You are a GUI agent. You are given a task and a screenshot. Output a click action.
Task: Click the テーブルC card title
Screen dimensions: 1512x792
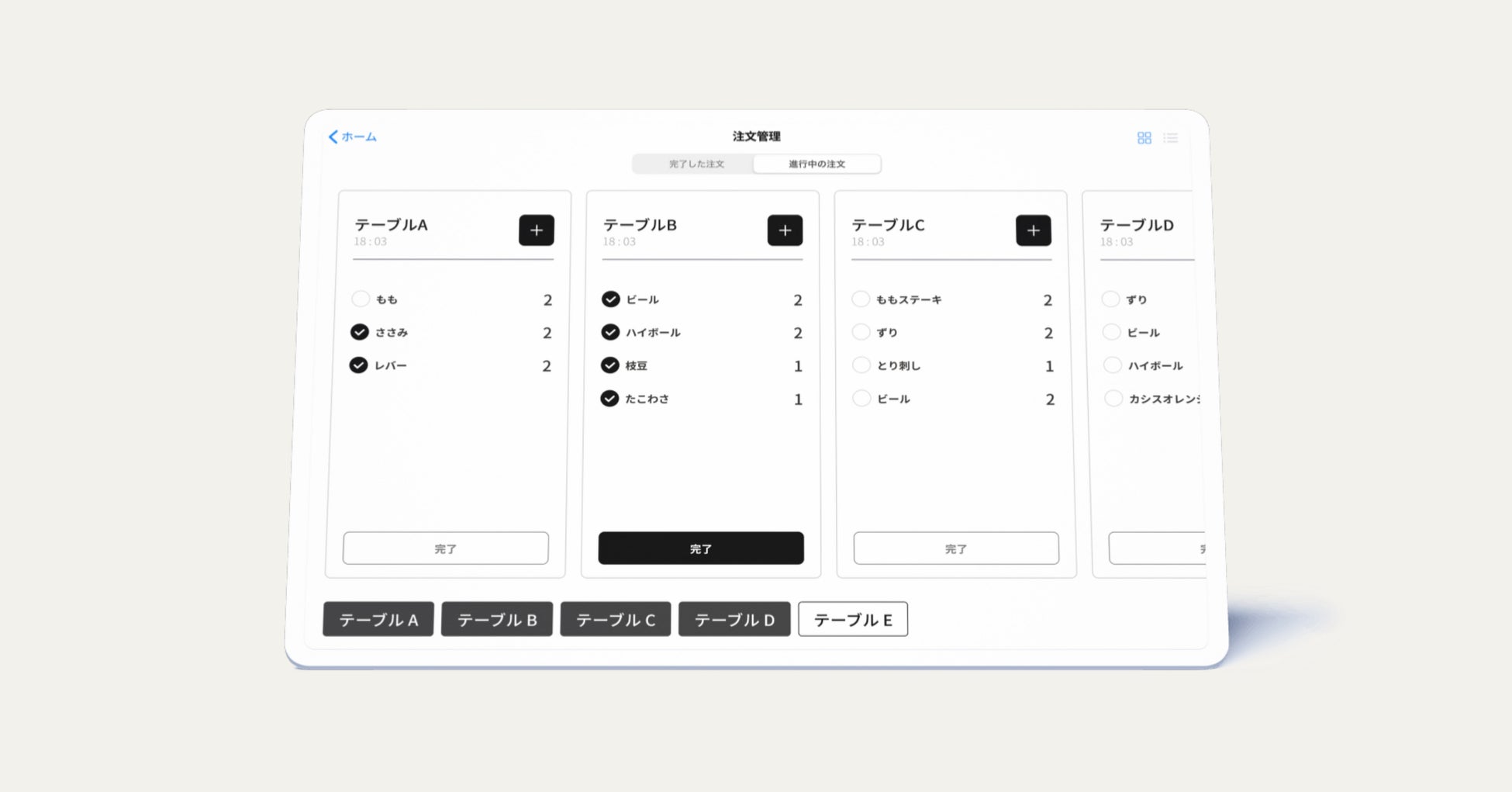point(889,225)
